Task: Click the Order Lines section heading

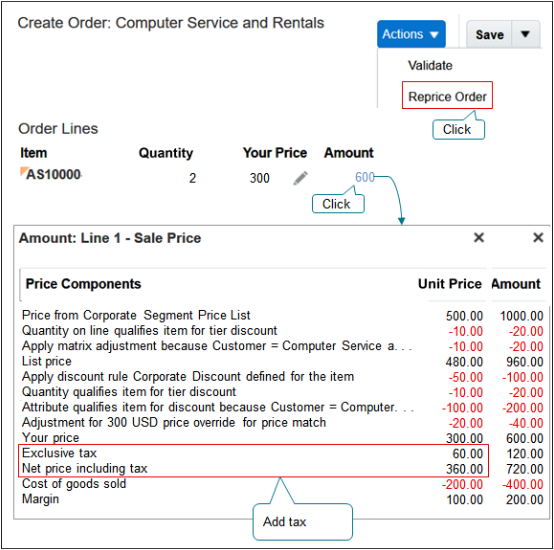Action: [x=58, y=129]
